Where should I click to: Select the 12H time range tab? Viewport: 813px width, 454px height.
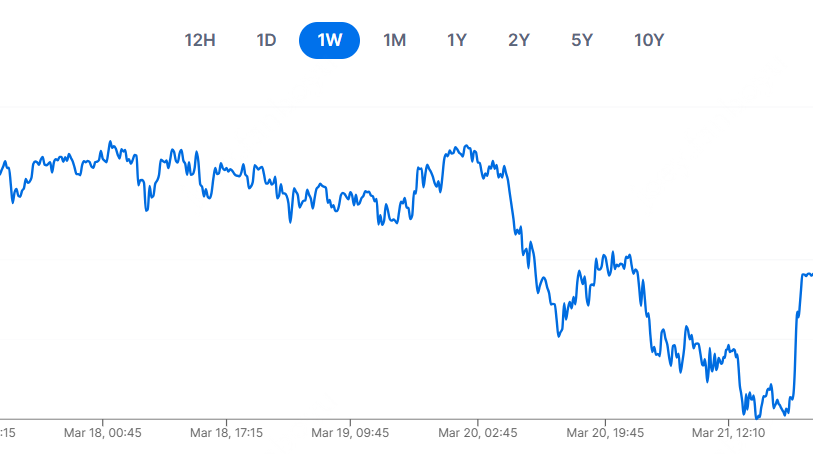(200, 41)
